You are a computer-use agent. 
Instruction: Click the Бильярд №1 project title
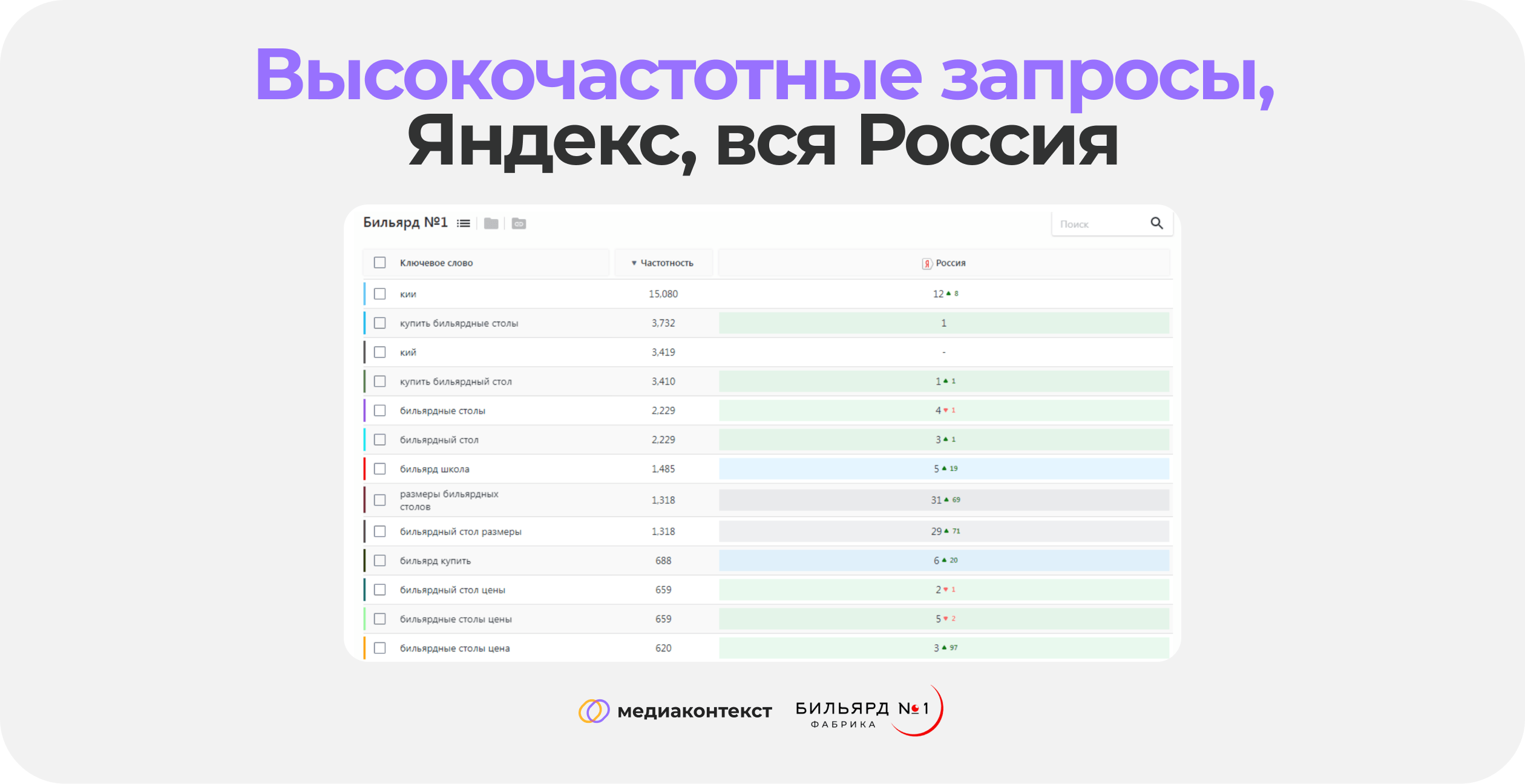coord(405,223)
